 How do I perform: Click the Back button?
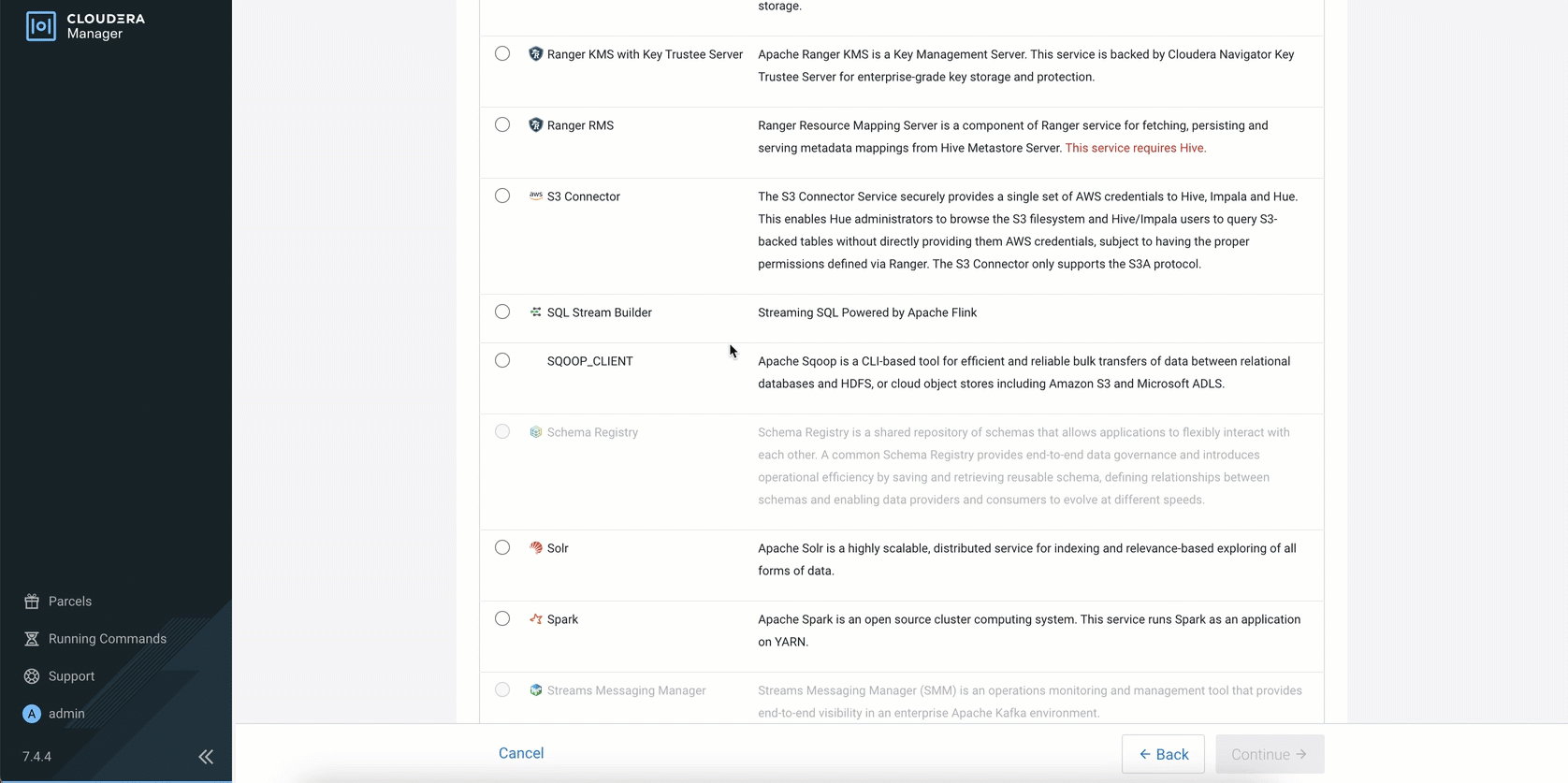coord(1163,754)
